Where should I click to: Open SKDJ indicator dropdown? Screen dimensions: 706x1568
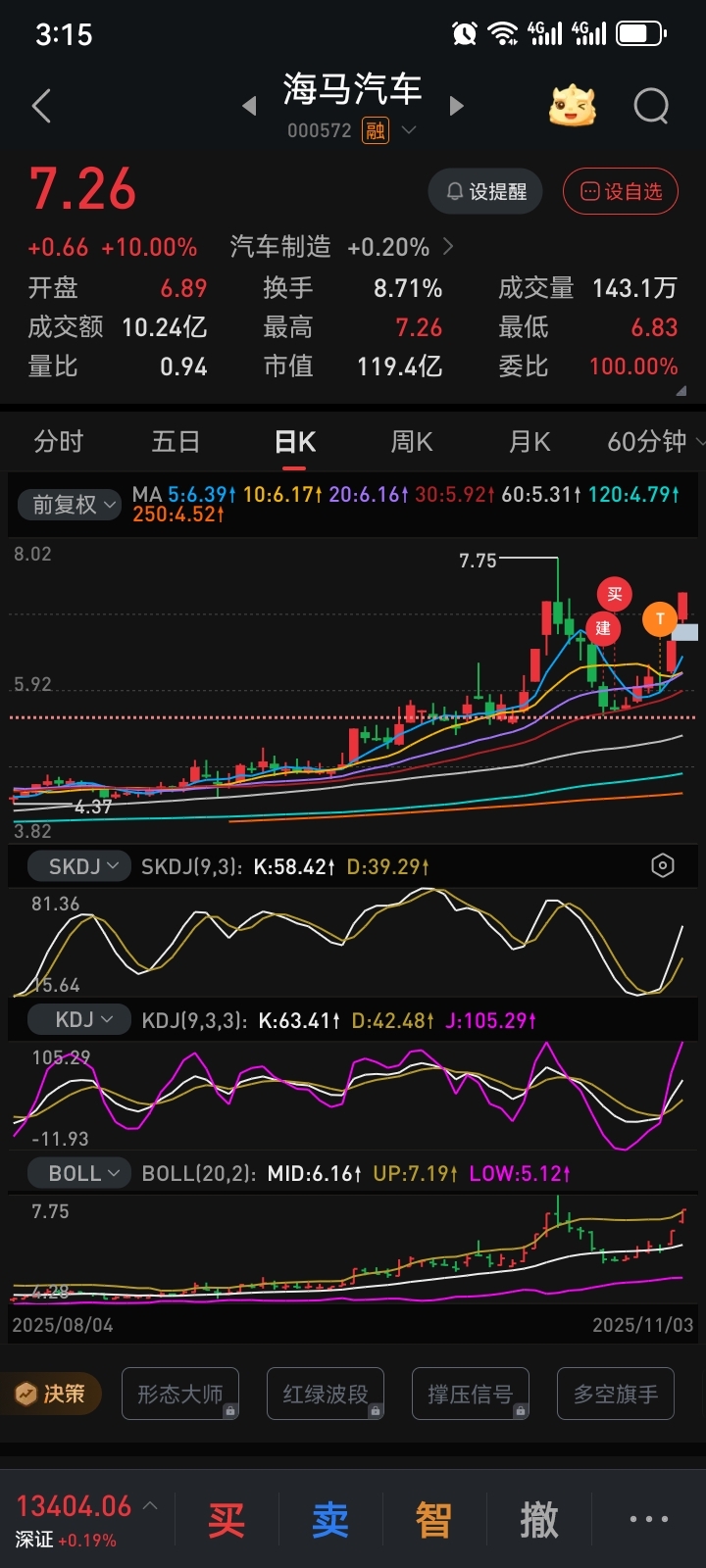click(79, 866)
